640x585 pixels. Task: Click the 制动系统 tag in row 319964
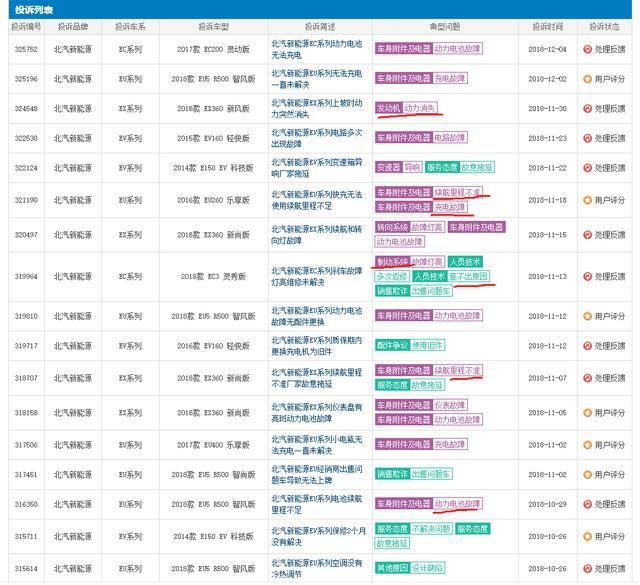coord(392,262)
